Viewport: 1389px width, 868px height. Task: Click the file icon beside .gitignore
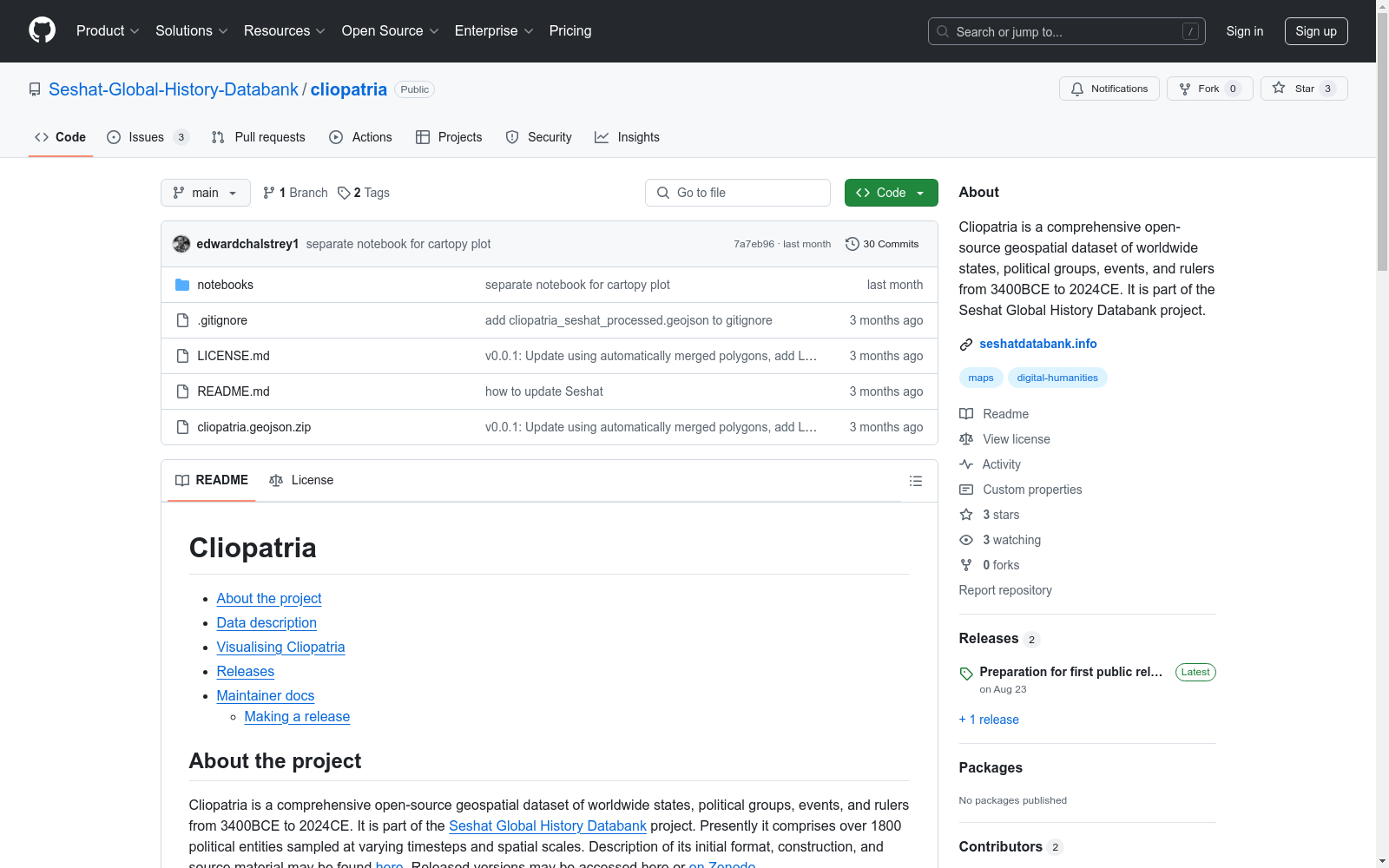[182, 320]
